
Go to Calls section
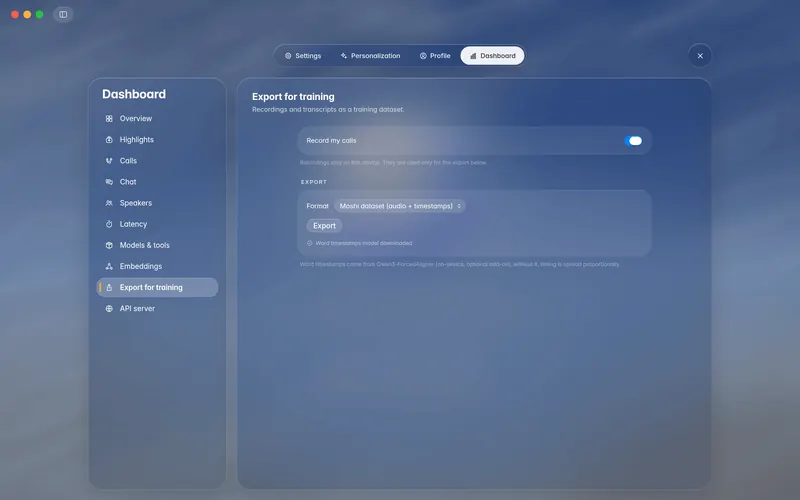point(157,161)
